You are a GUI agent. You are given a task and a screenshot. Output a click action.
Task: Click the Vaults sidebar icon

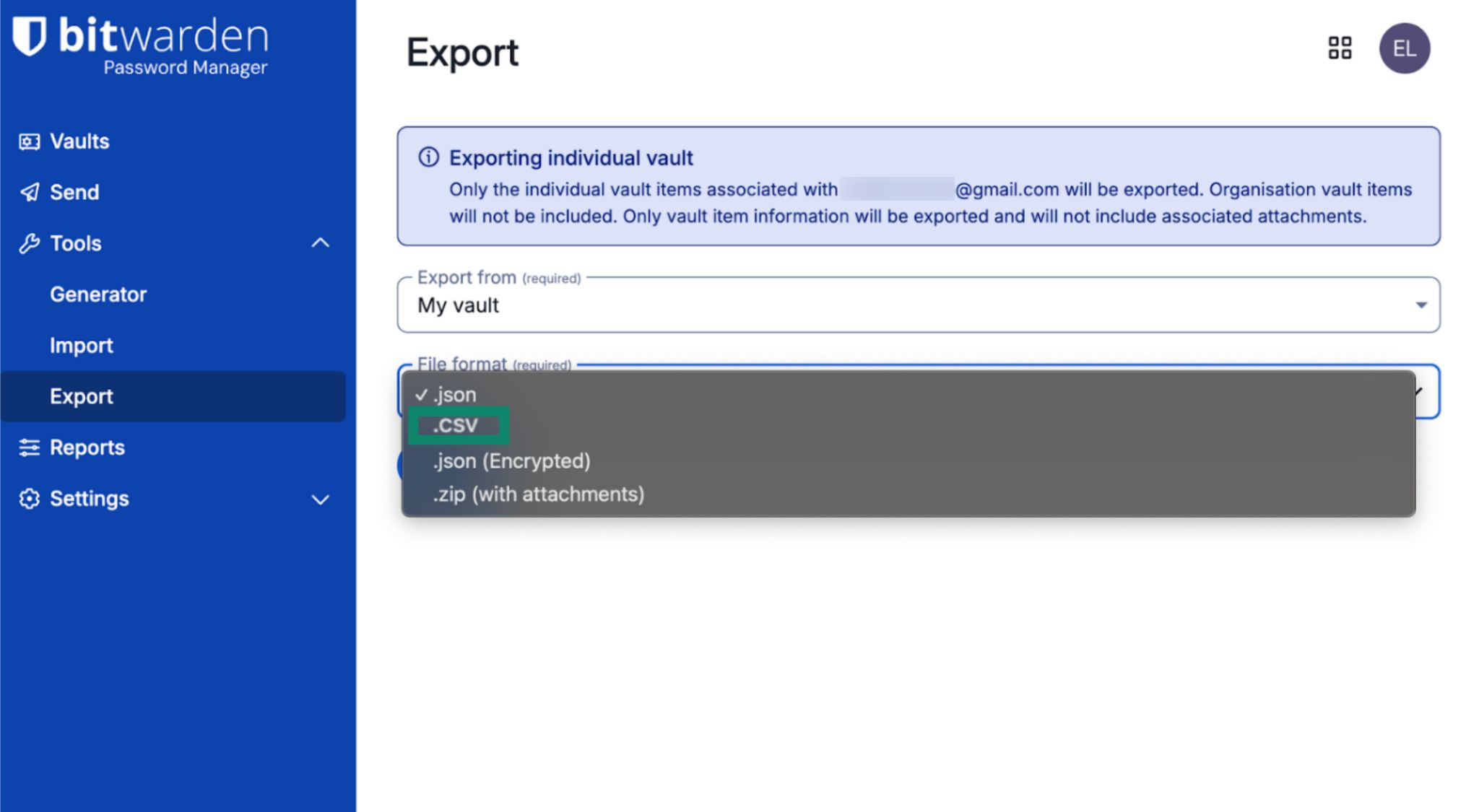[x=29, y=141]
